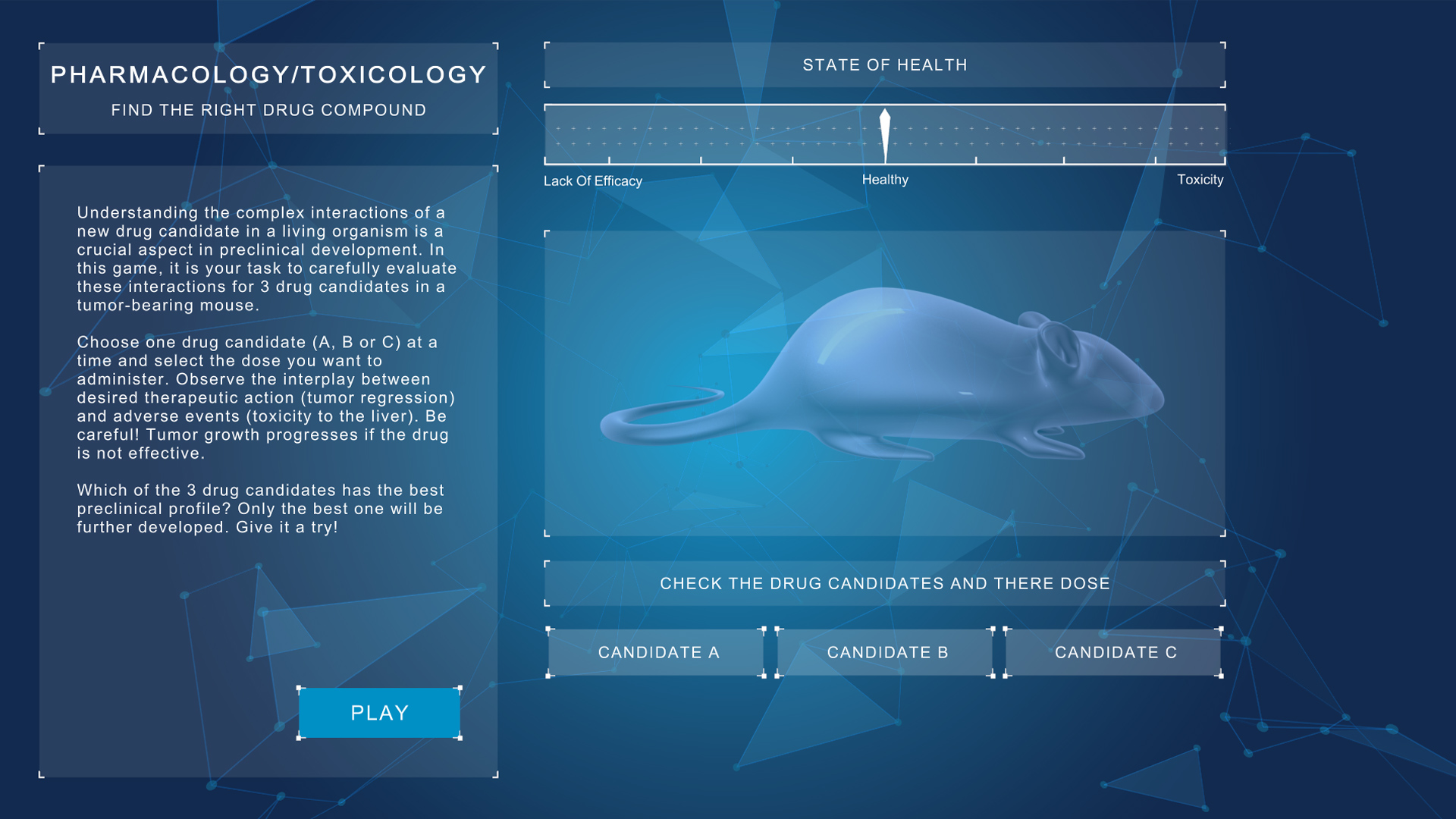
Task: Expand Candidate C dose options
Action: (1117, 651)
